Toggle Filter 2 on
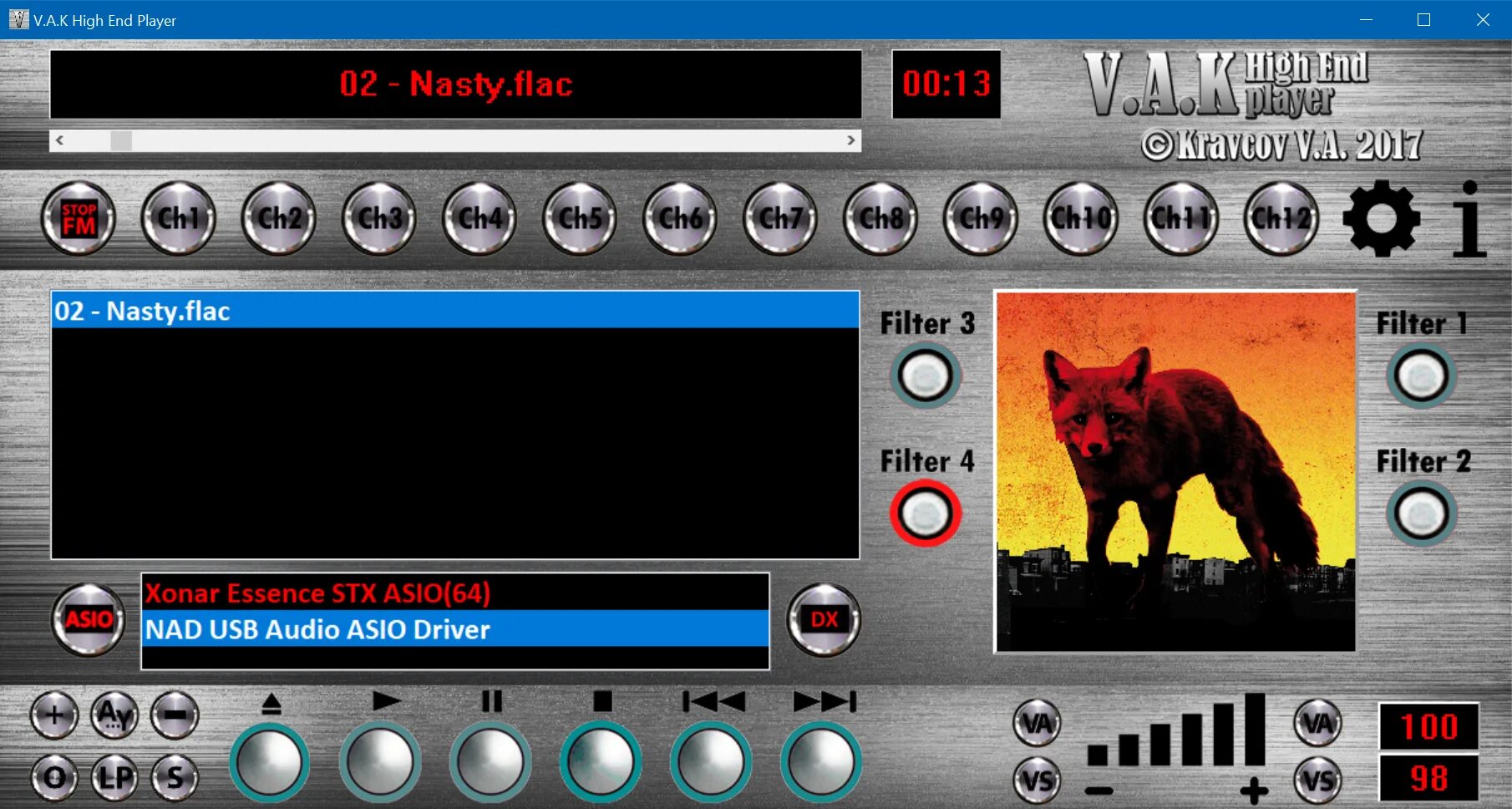The image size is (1512, 809). pyautogui.click(x=1421, y=514)
